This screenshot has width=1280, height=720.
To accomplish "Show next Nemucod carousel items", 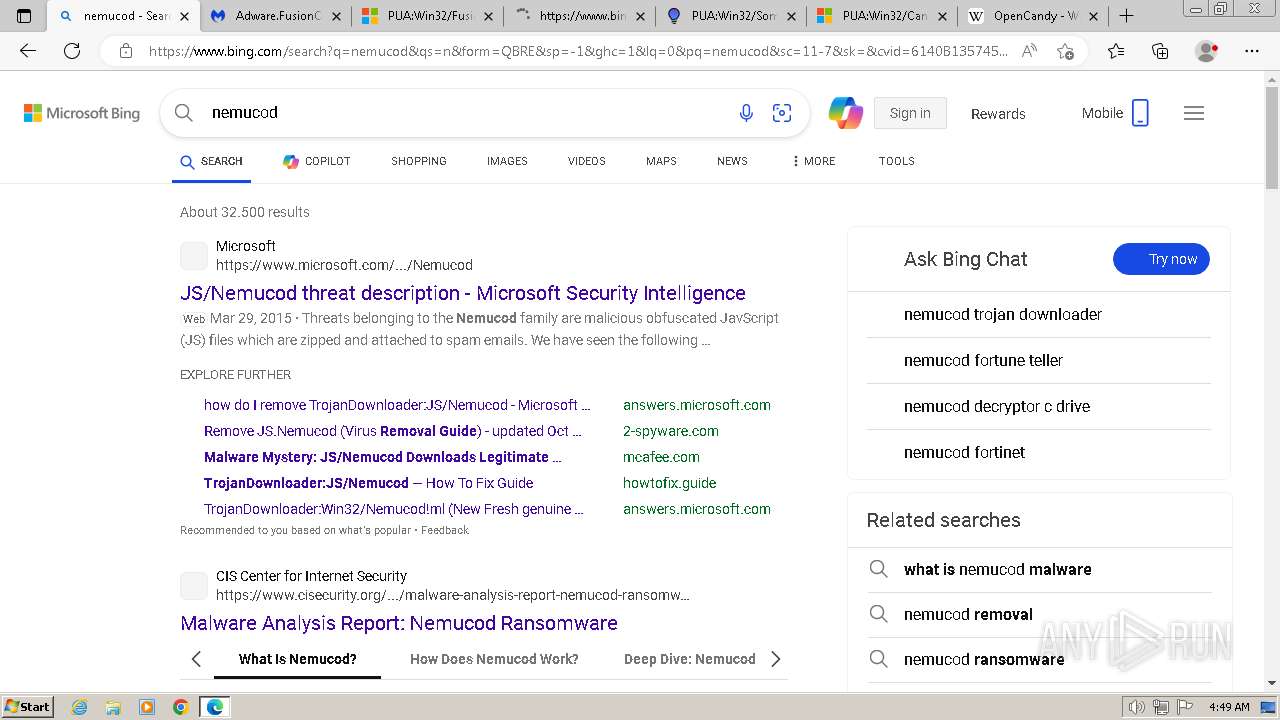I will (x=775, y=659).
